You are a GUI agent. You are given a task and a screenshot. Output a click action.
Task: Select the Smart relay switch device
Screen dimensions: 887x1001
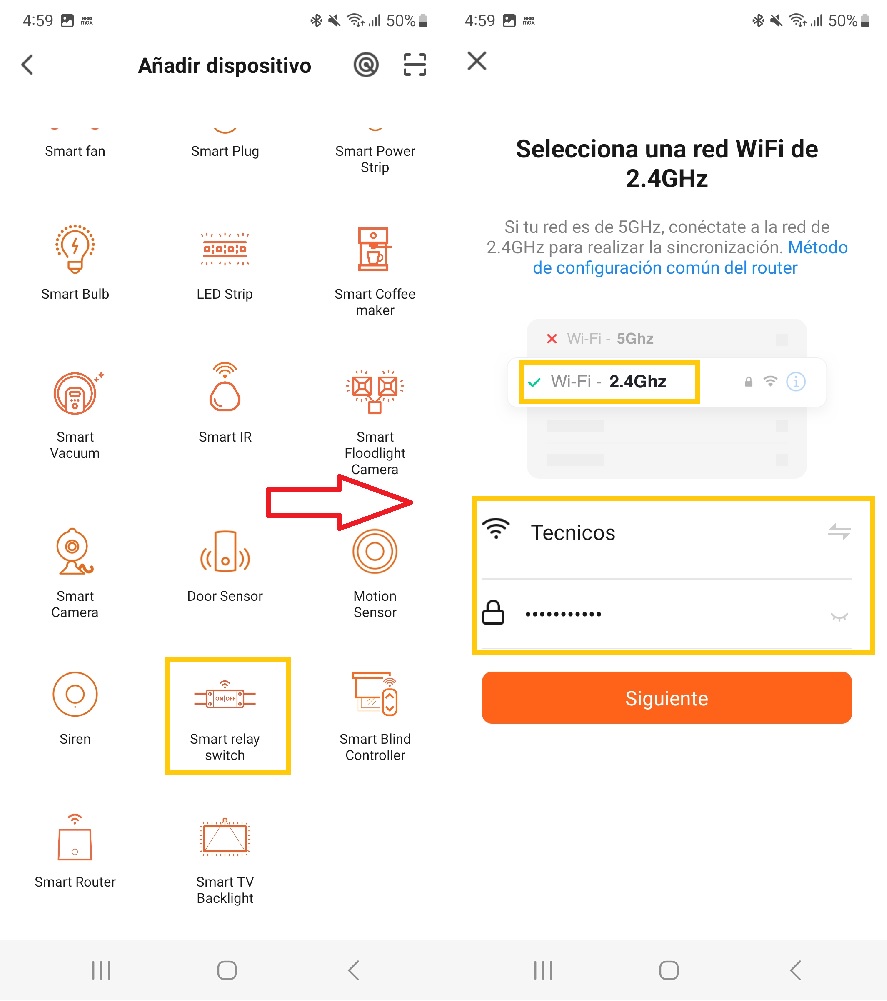(225, 712)
